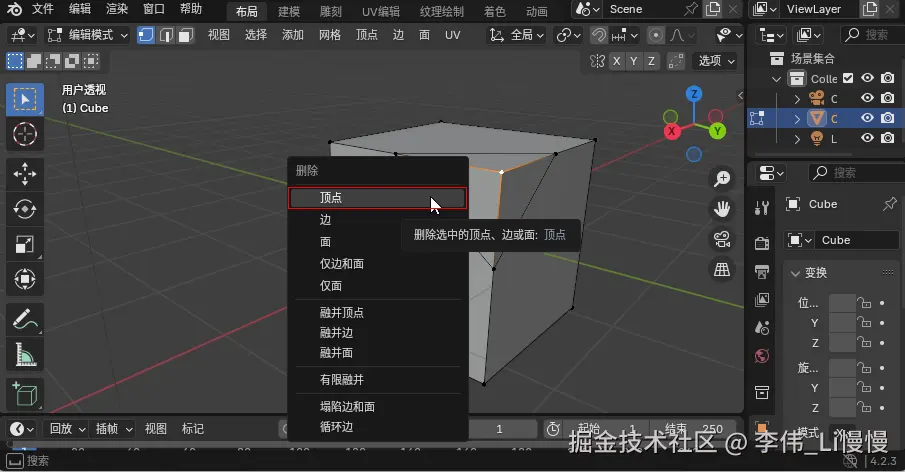Screen dimensions: 905x472
Task: Toggle proportional editing button
Action: tap(656, 35)
